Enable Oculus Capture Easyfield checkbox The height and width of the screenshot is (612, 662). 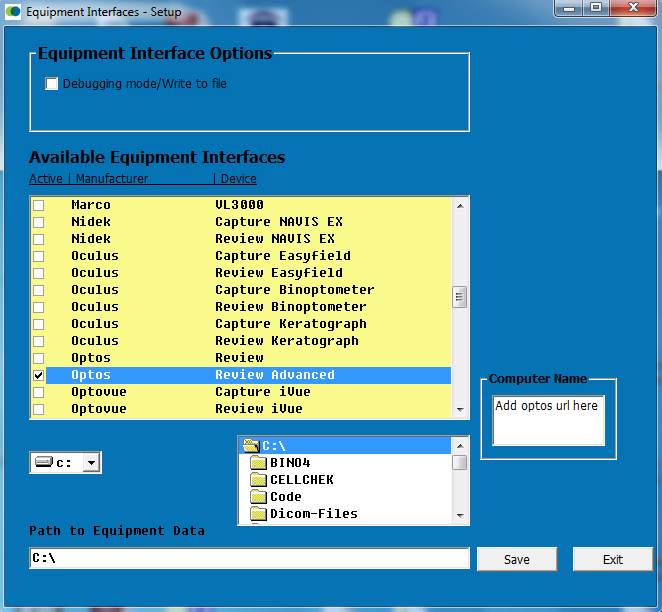(x=38, y=256)
